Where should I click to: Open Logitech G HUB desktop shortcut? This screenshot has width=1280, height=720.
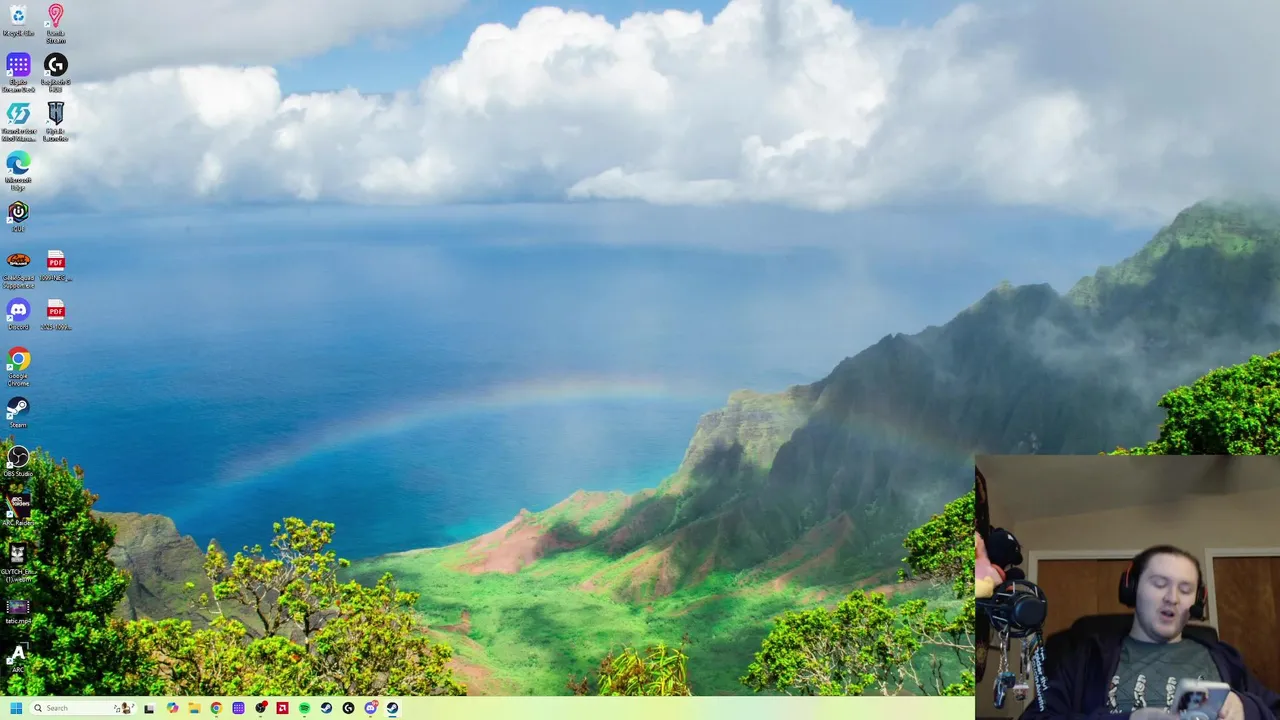[x=55, y=72]
